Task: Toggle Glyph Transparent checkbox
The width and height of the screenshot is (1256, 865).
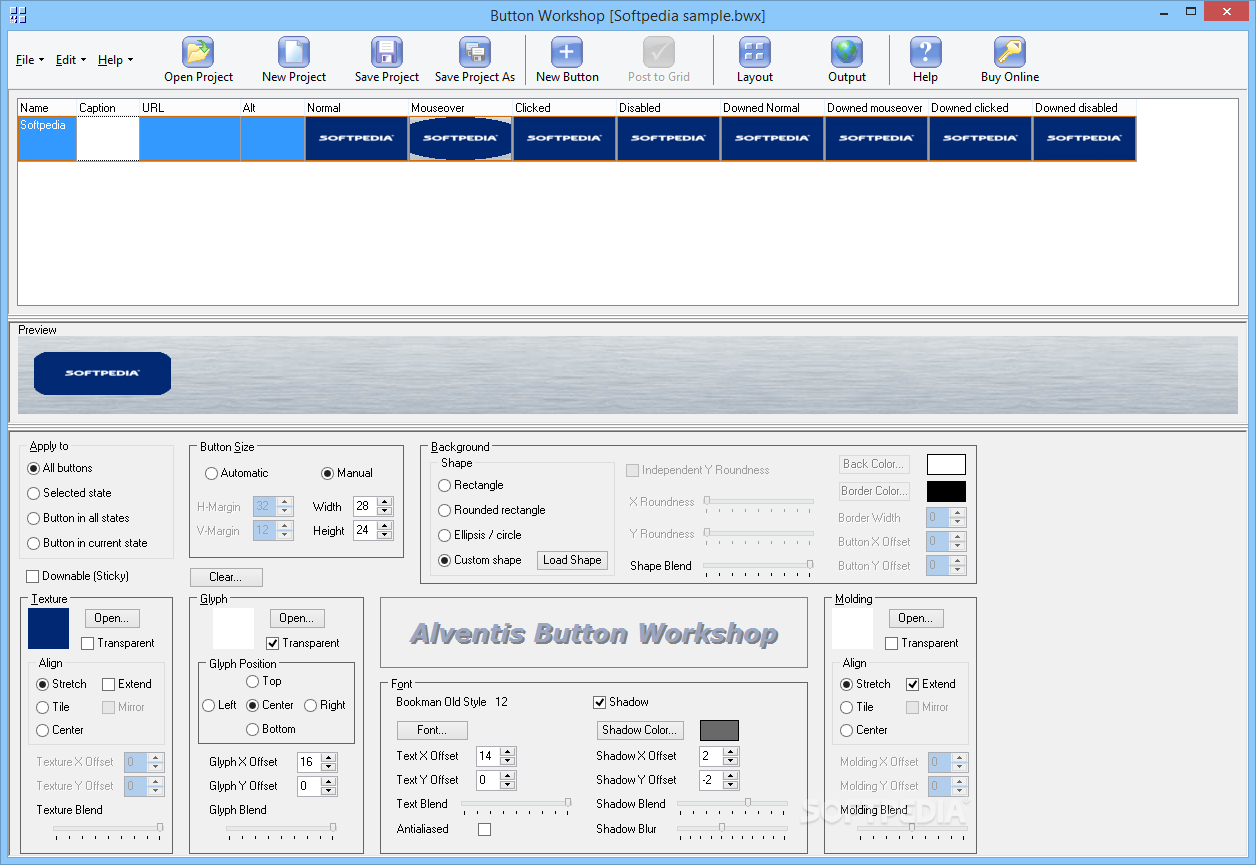Action: (x=273, y=643)
